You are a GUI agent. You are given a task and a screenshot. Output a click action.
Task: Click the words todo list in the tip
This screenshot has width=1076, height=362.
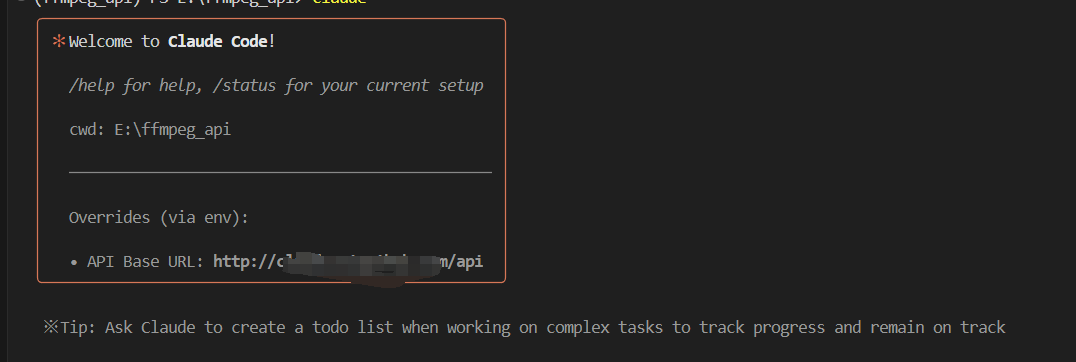coord(353,328)
